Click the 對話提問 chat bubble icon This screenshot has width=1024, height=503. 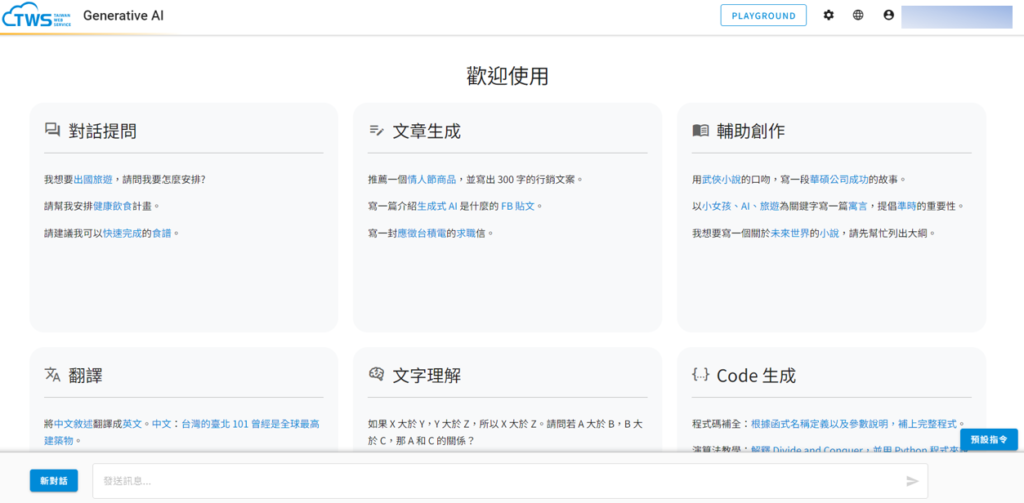pos(53,131)
